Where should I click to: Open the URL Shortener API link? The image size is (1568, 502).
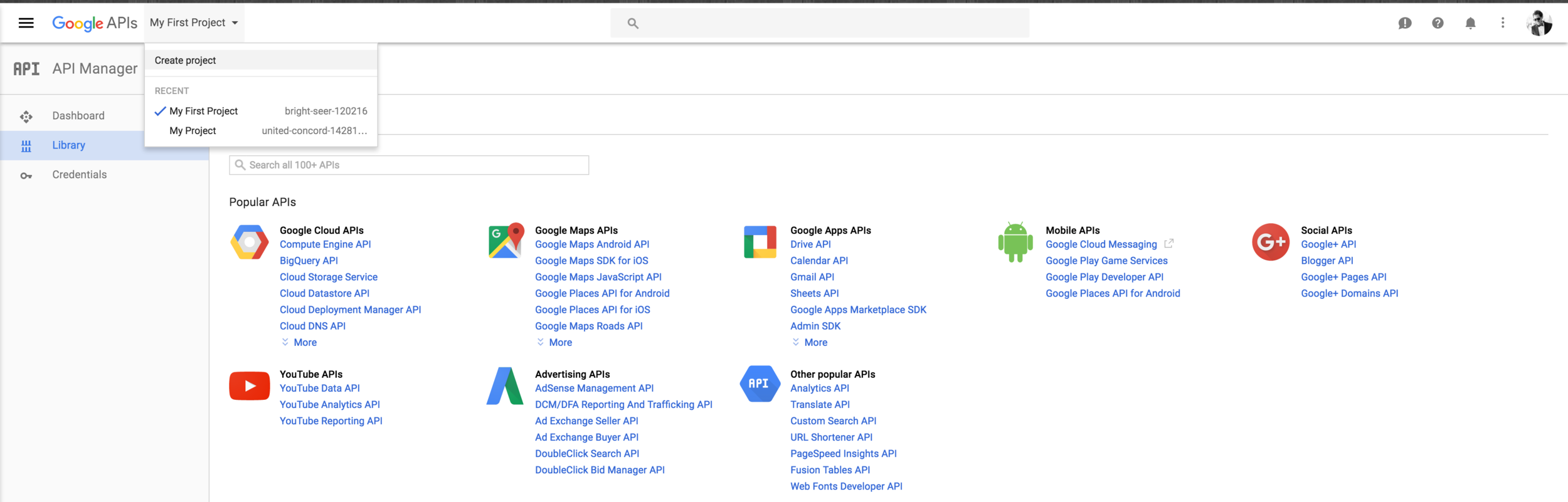point(832,437)
